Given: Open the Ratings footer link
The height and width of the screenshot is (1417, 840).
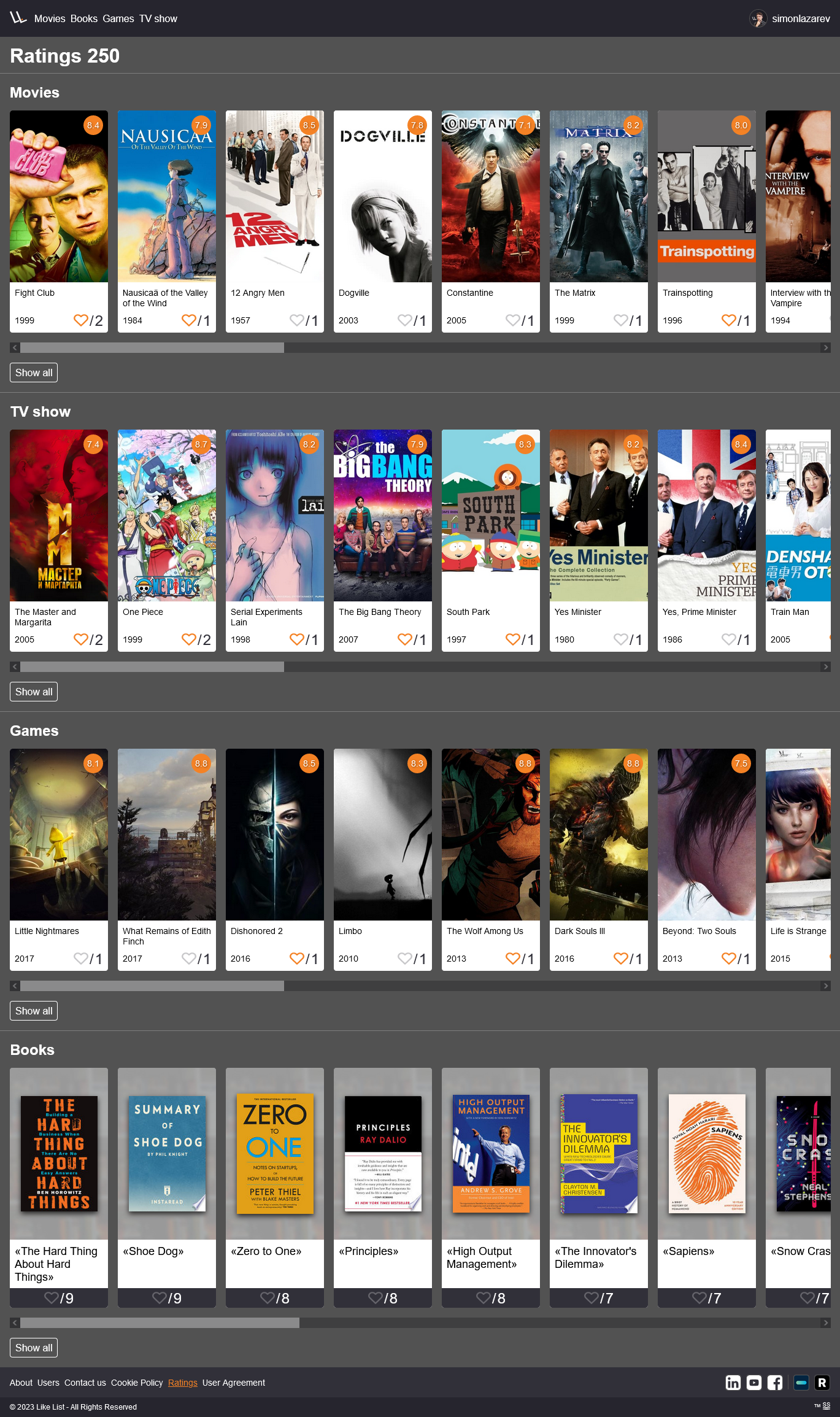Looking at the screenshot, I should 183,1383.
